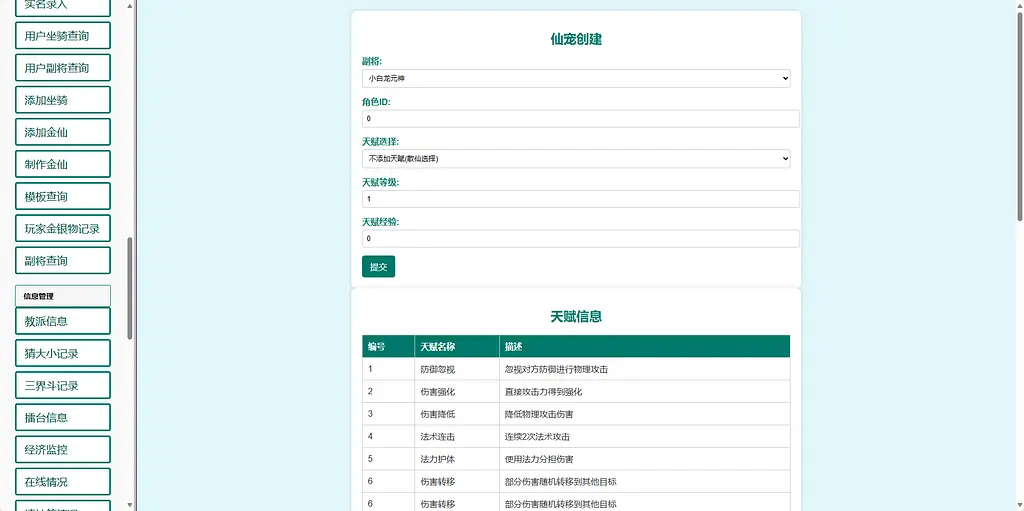Image resolution: width=1024 pixels, height=511 pixels.
Task: Open the 添加金仙 sidebar page
Action: [x=62, y=132]
